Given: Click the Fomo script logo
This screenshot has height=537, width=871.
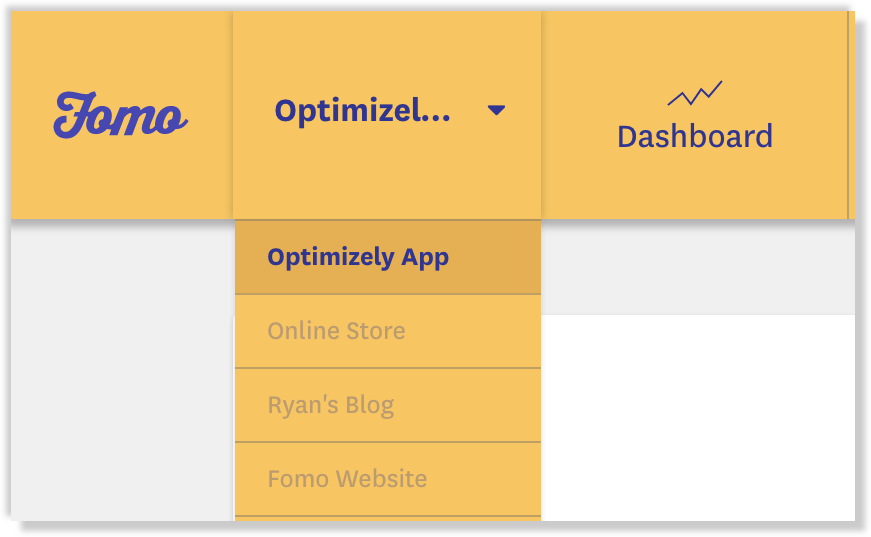Looking at the screenshot, I should click(121, 115).
